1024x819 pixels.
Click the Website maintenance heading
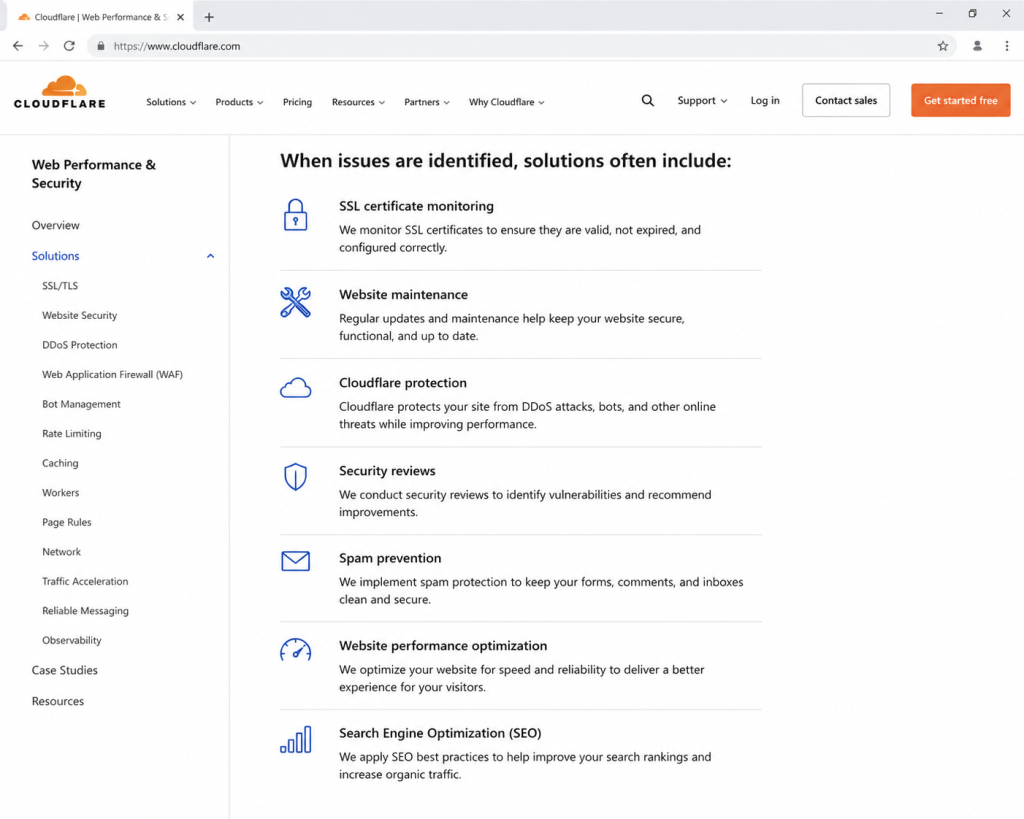coord(403,295)
